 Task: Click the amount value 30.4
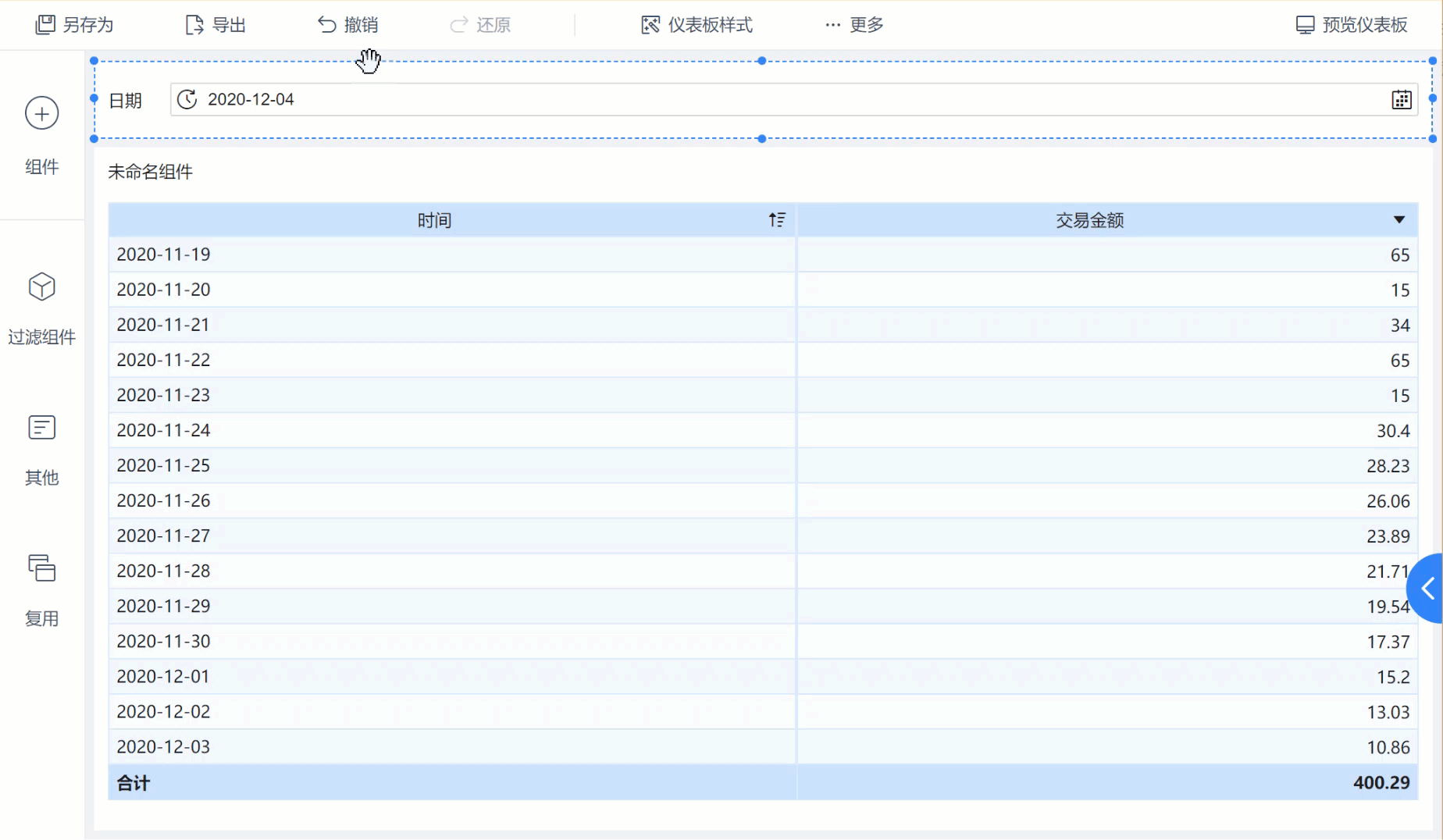coord(1393,431)
